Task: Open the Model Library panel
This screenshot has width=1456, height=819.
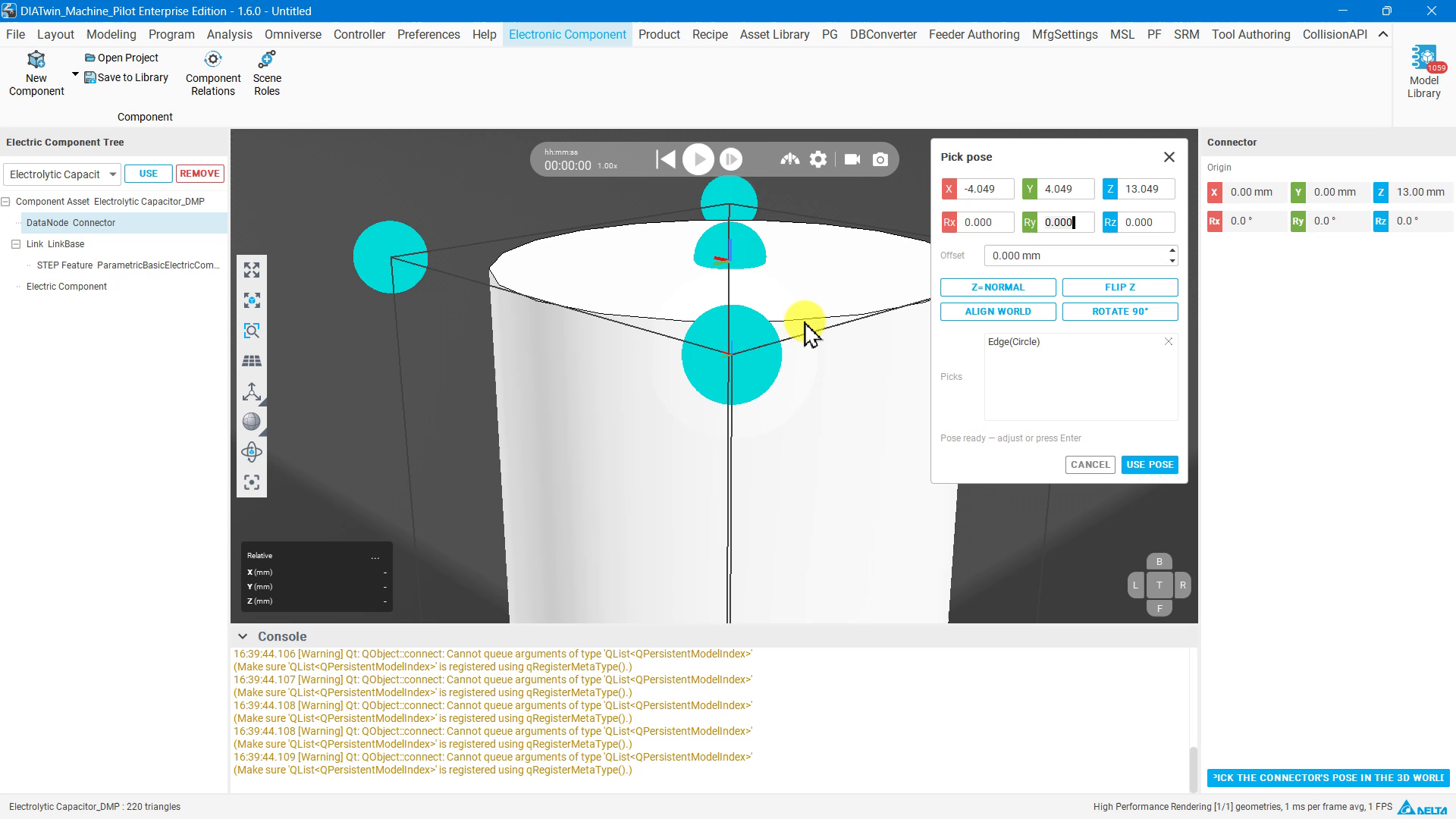Action: point(1423,73)
